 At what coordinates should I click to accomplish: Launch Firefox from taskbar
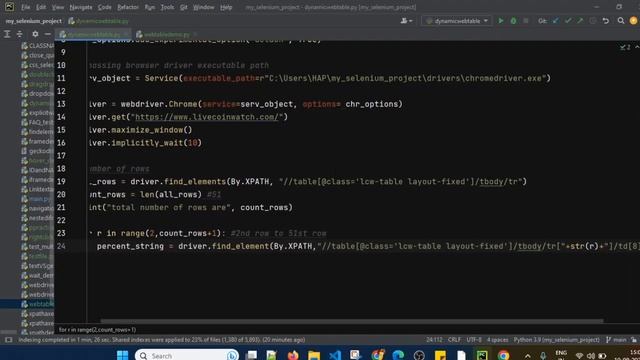click(293, 355)
